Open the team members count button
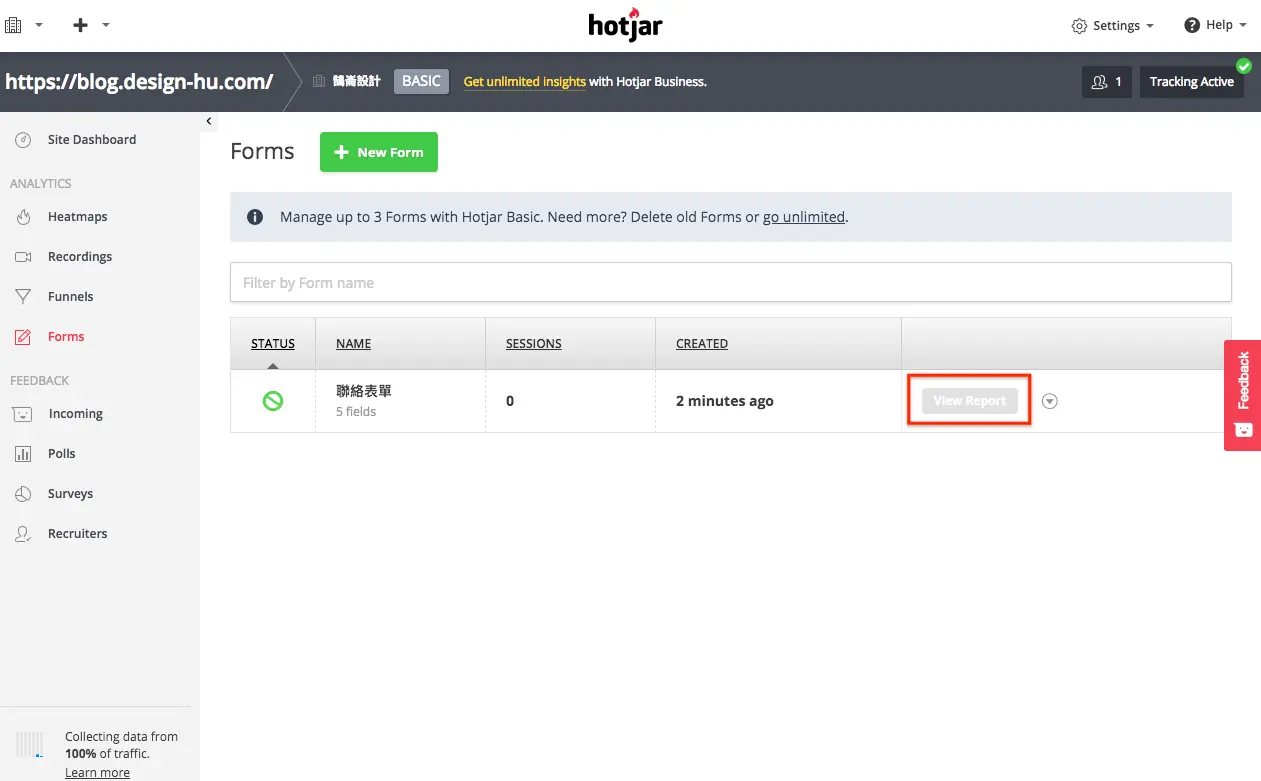Viewport: 1261px width, 781px height. tap(1107, 82)
